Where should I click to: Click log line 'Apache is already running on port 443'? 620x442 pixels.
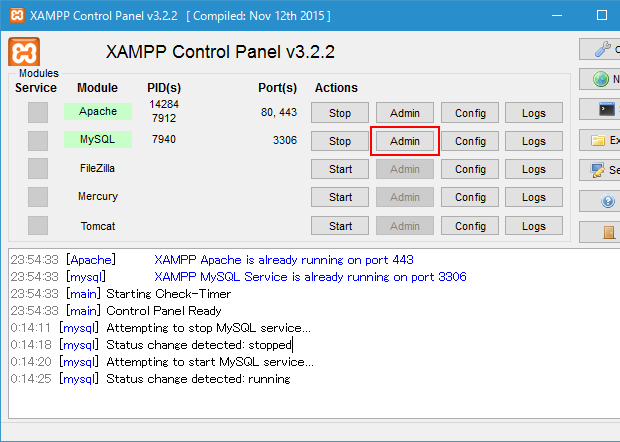(284, 260)
